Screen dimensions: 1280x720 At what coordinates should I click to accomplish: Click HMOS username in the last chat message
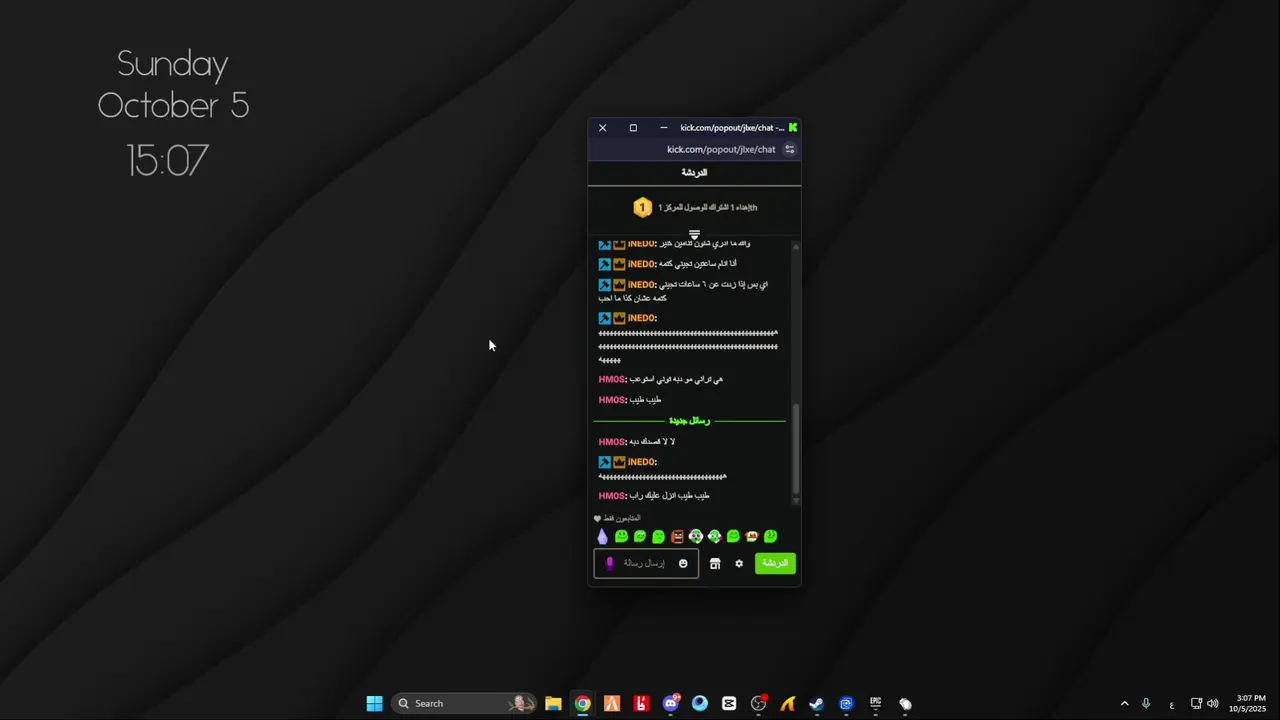612,496
